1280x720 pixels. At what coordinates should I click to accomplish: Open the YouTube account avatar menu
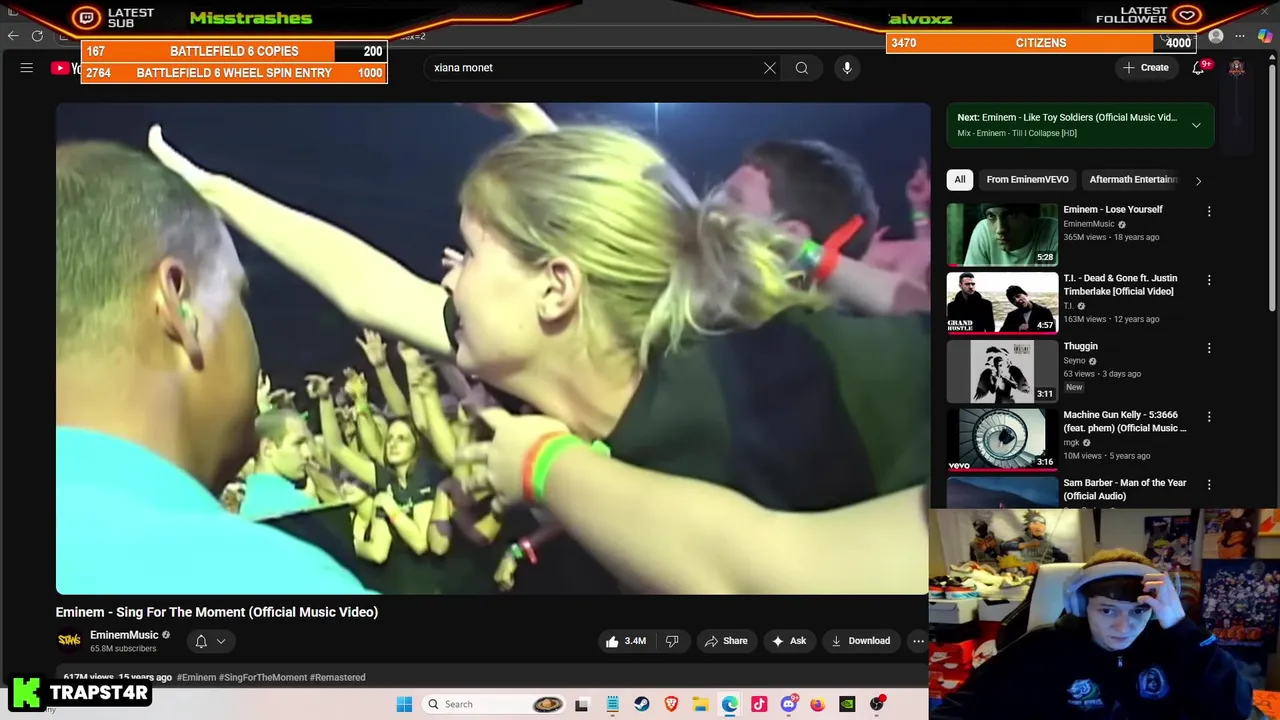[x=1237, y=68]
